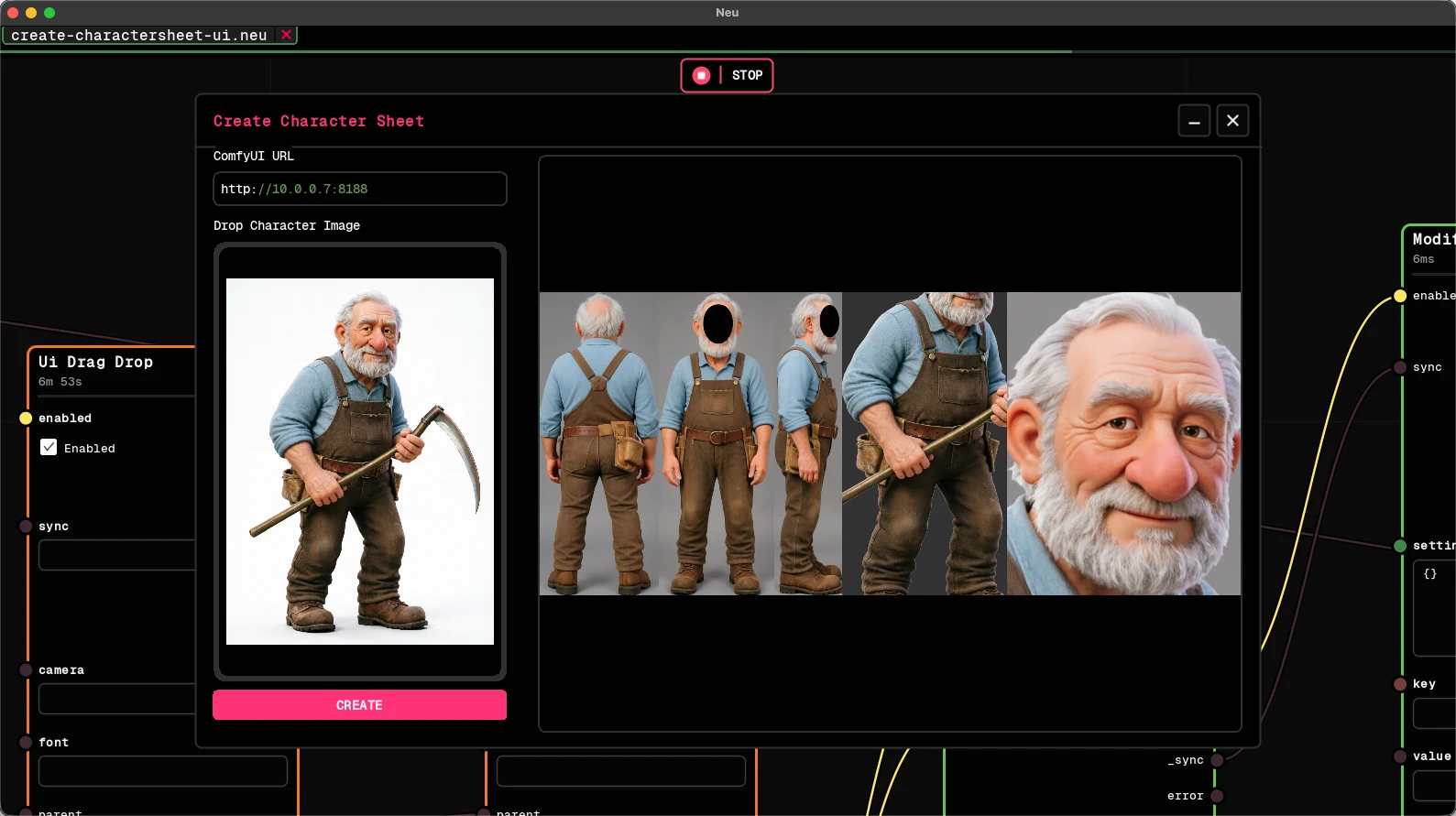The image size is (1456, 816).
Task: Toggle the Enabled checkbox on Ui Drag Drop
Action: click(x=49, y=447)
